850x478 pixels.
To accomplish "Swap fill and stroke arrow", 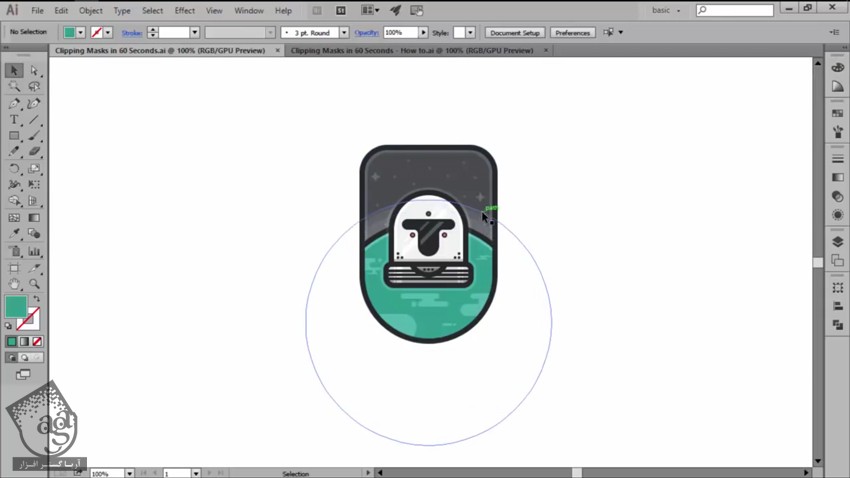I will click(x=37, y=299).
